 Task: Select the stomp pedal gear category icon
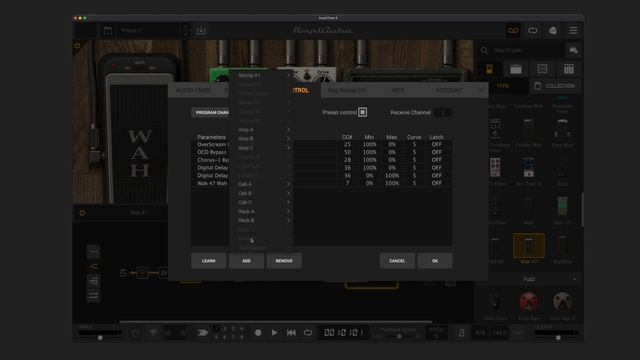[x=489, y=69]
